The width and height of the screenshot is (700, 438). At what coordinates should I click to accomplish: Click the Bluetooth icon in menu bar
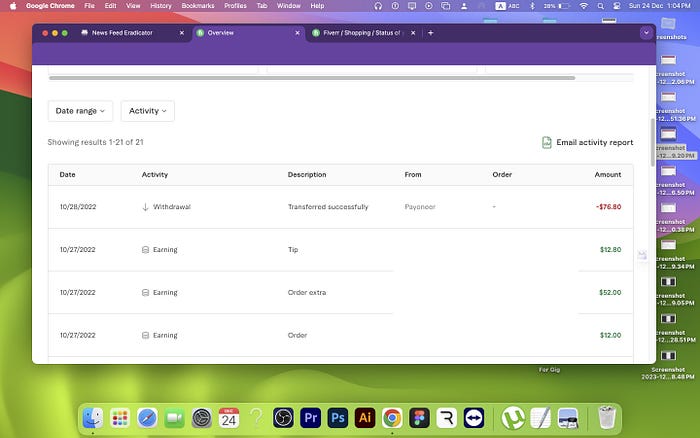(532, 6)
